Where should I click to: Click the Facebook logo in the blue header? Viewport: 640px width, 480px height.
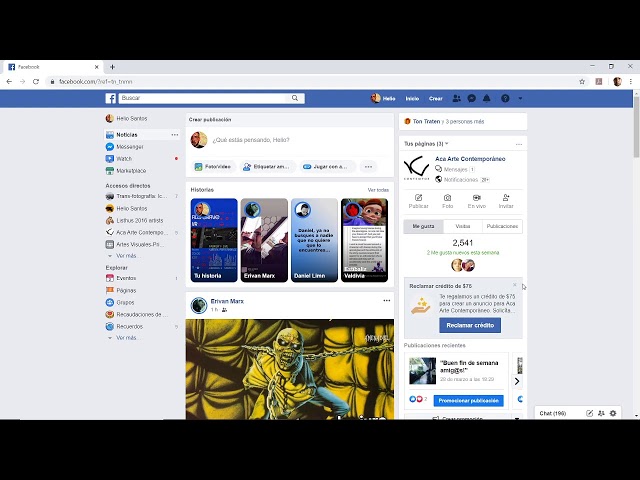(x=111, y=98)
